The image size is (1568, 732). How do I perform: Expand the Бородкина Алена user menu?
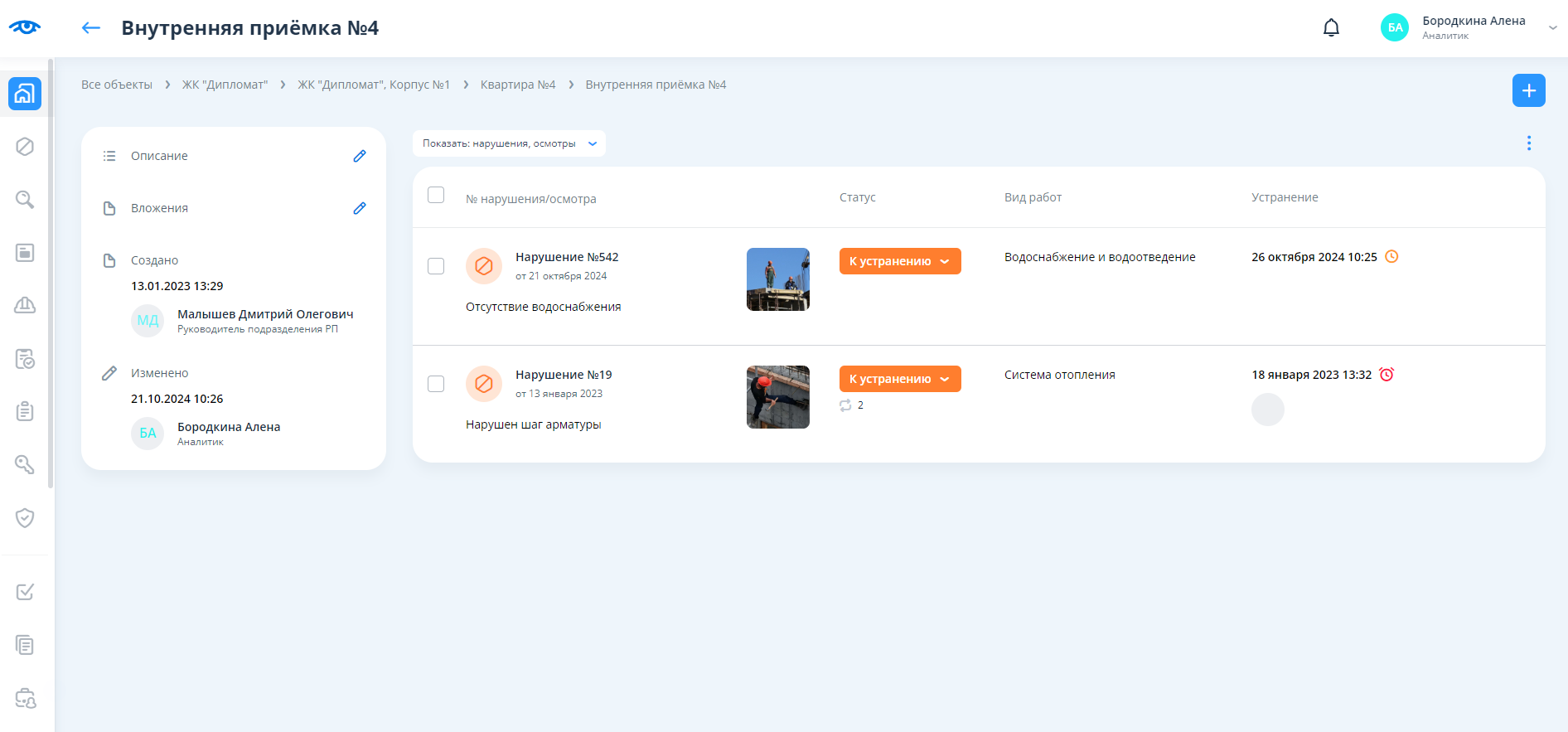(x=1552, y=27)
